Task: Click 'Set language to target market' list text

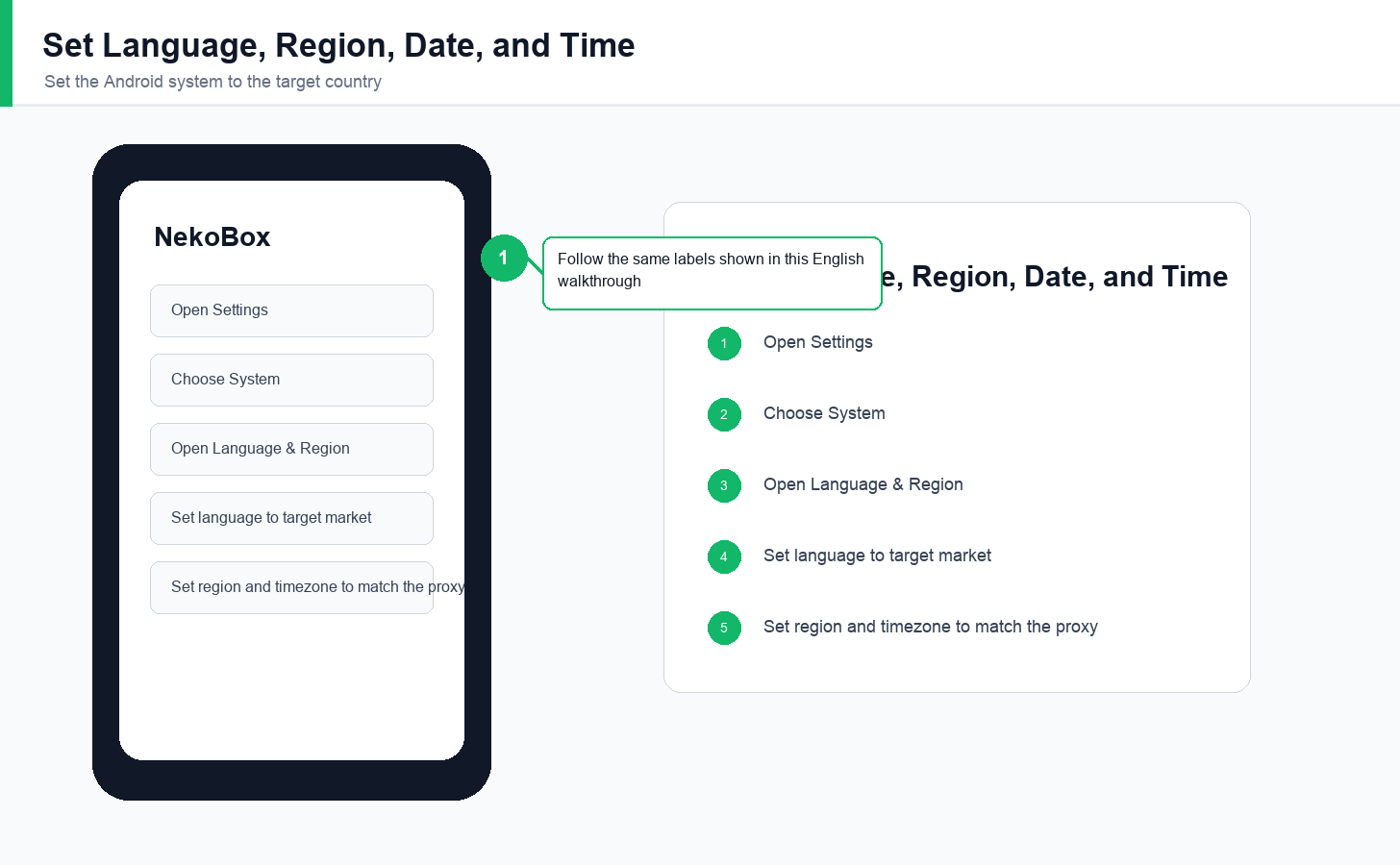Action: (877, 556)
